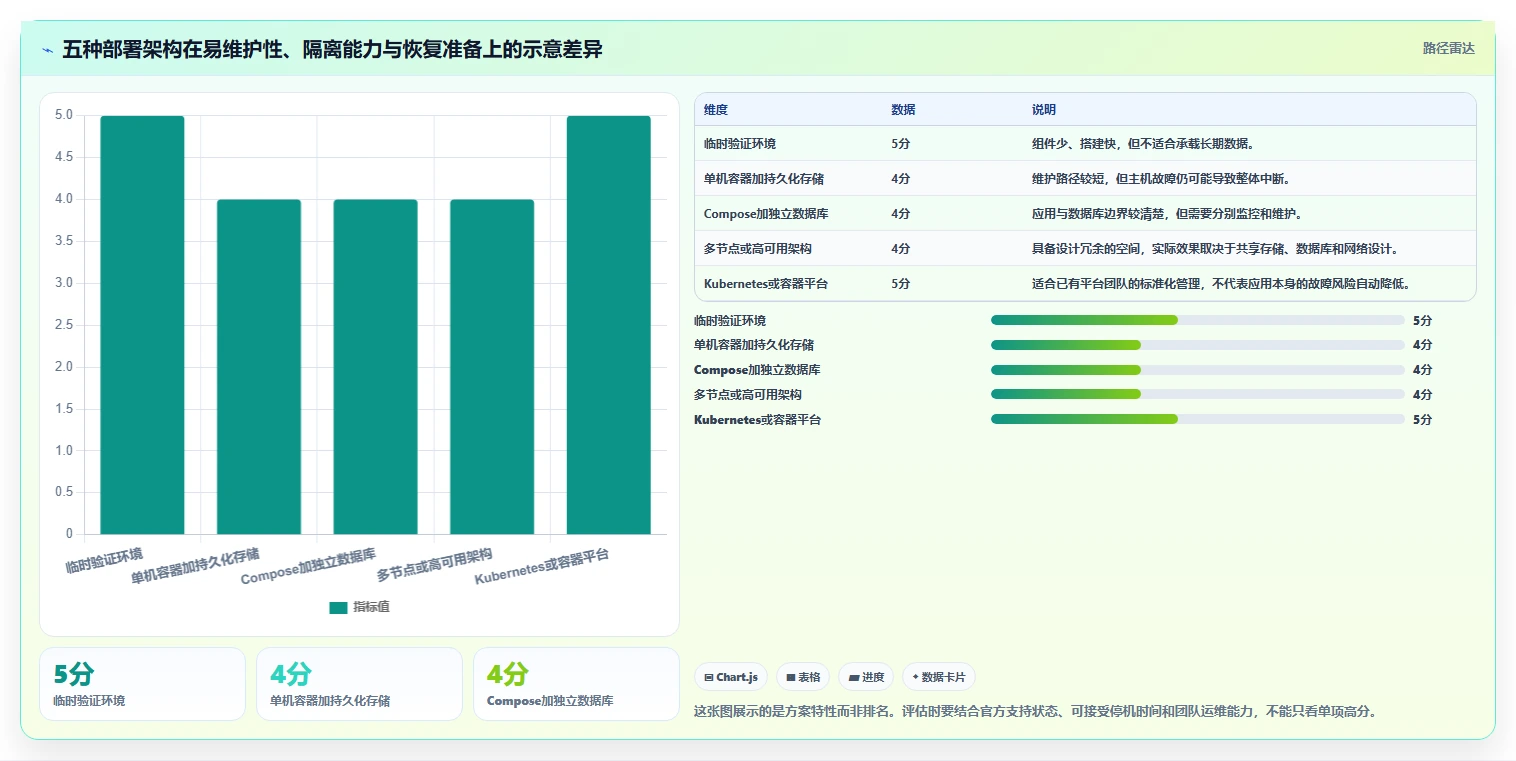Image resolution: width=1516 pixels, height=761 pixels.
Task: Click the chart bar for Compose加独立数据库
Action: [375, 367]
